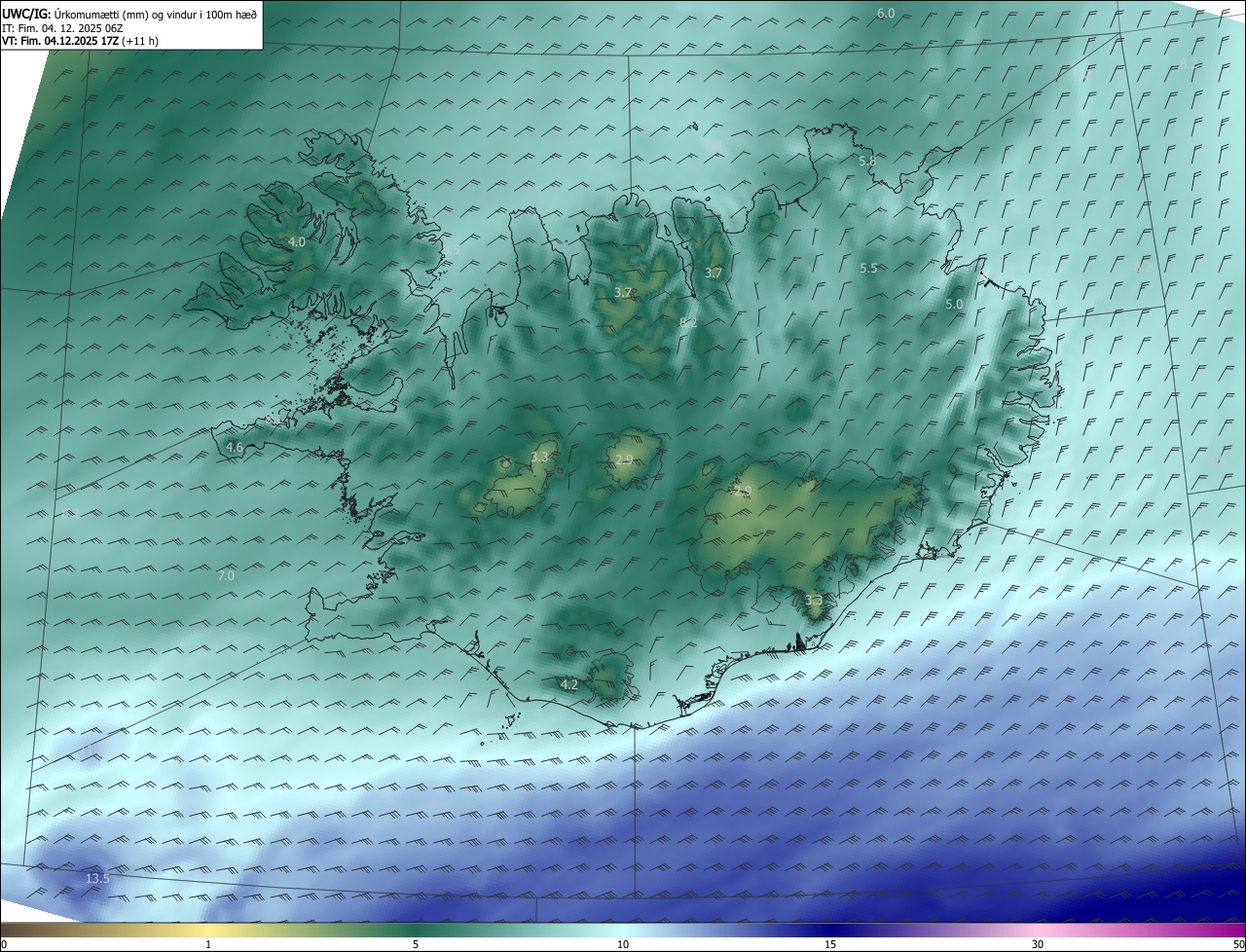This screenshot has width=1246, height=952.
Task: Click colorbar tick label 5
Action: (x=416, y=944)
